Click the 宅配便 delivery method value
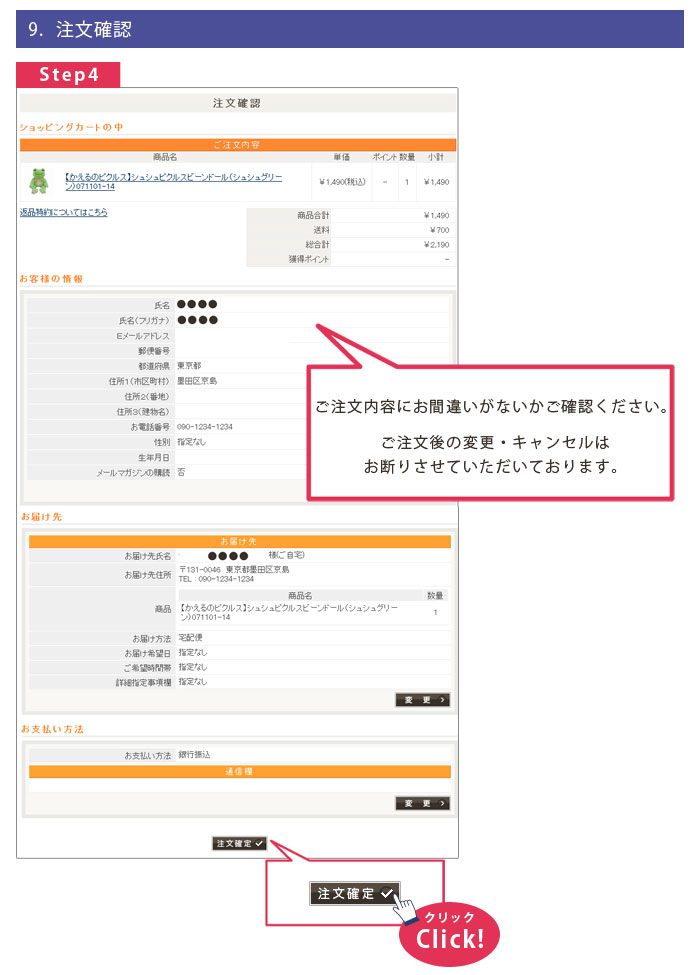The width and height of the screenshot is (700, 975). pos(189,637)
